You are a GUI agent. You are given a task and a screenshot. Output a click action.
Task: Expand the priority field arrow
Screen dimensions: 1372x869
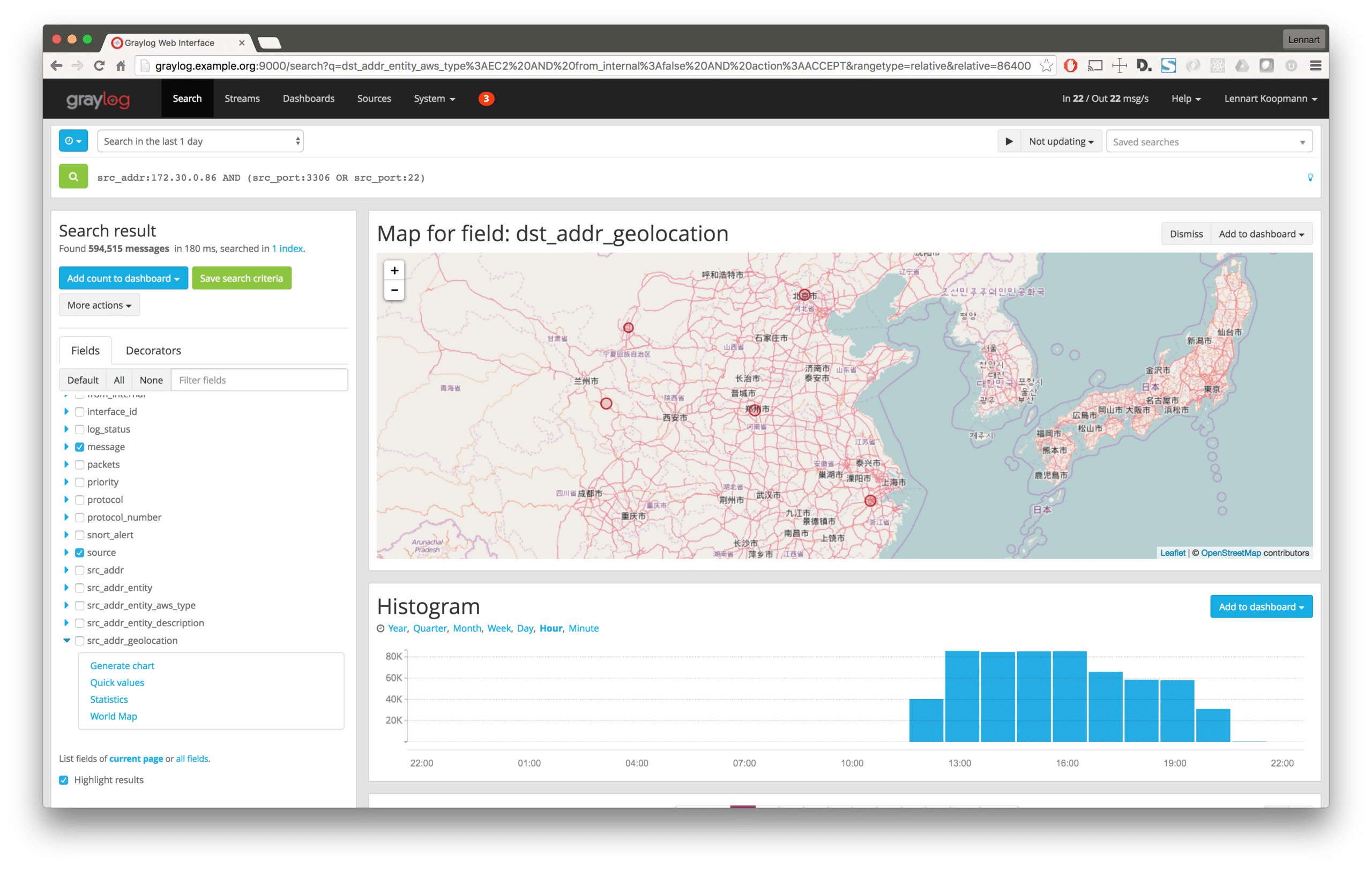66,482
